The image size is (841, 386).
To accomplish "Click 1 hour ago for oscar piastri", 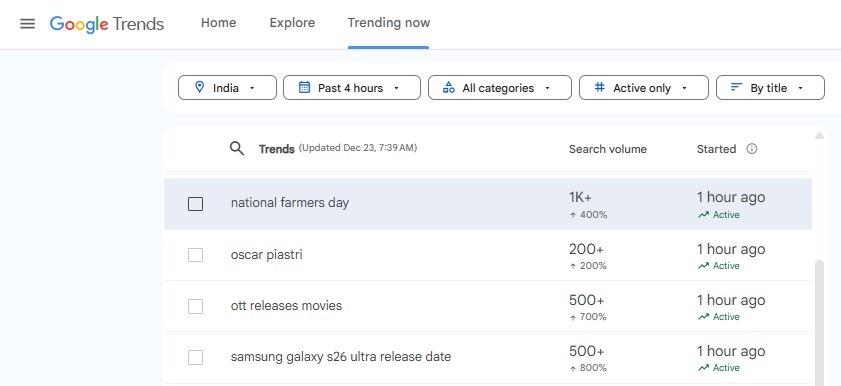I will click(x=731, y=249).
